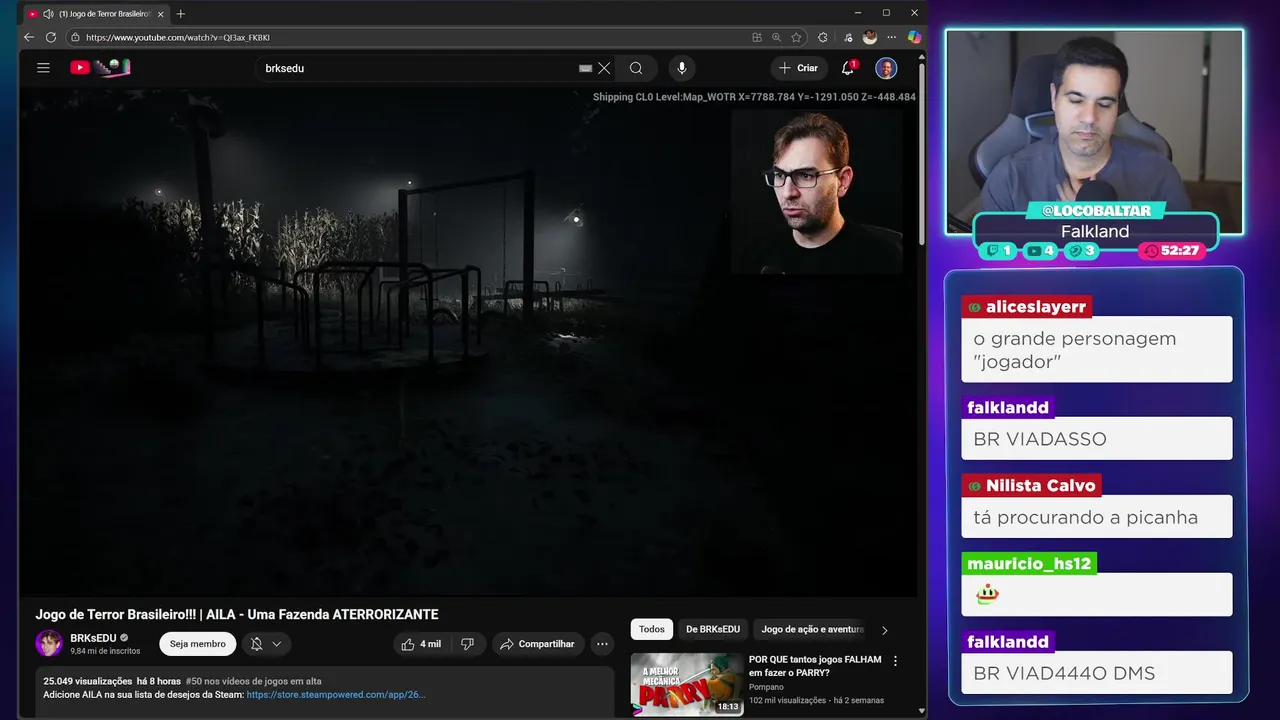
Task: Click the video title text
Action: coord(237,614)
